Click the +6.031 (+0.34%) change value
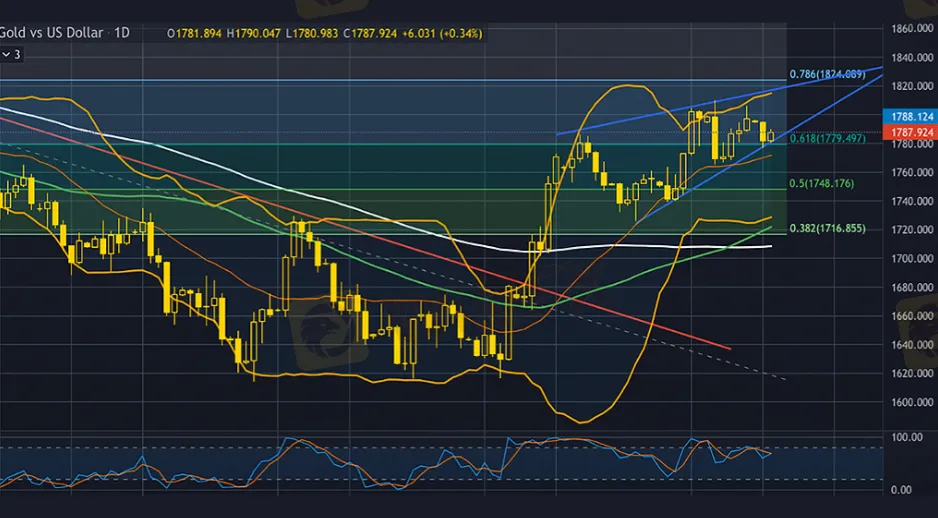Image resolution: width=938 pixels, height=518 pixels. click(444, 33)
